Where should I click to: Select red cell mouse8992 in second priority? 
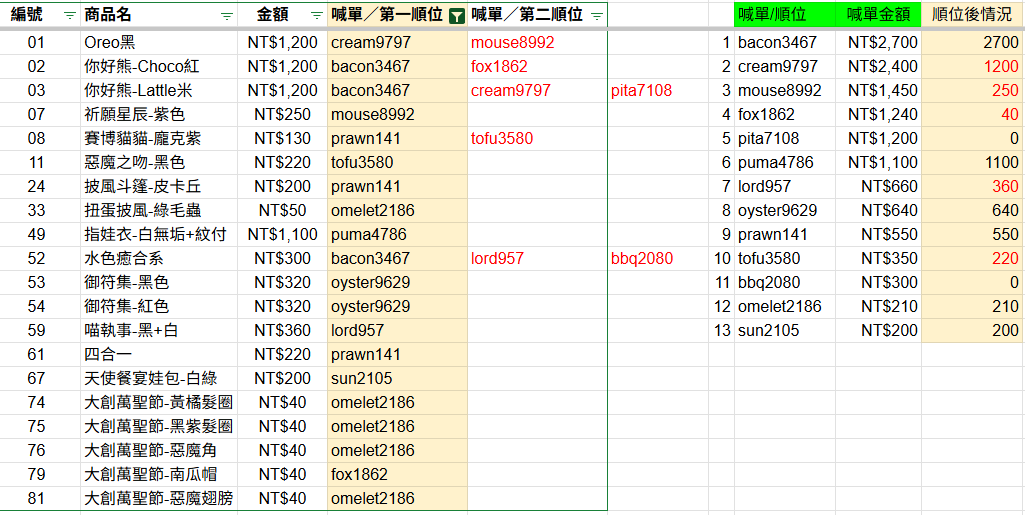[x=512, y=43]
